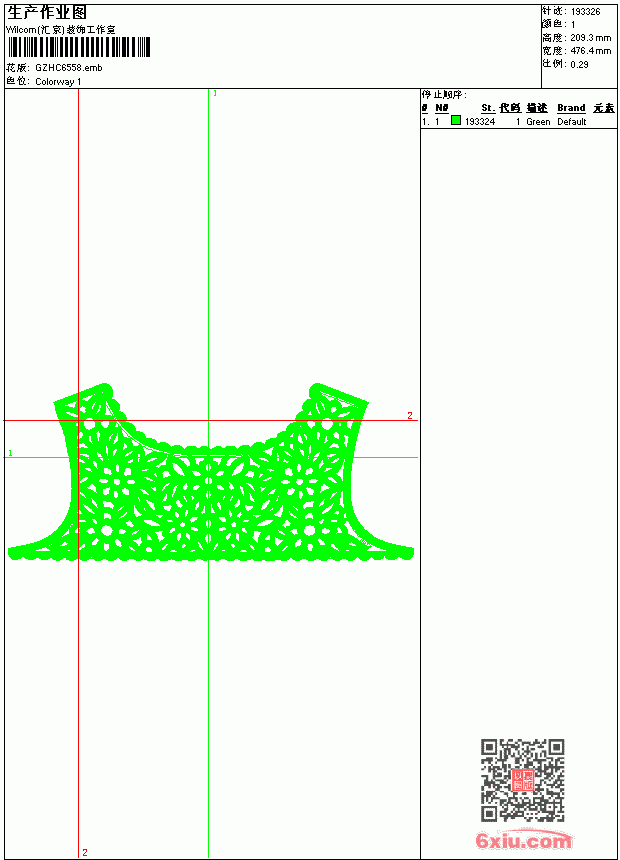Image resolution: width=620 pixels, height=860 pixels.
Task: Click the green embroidery lace design
Action: pyautogui.click(x=211, y=472)
